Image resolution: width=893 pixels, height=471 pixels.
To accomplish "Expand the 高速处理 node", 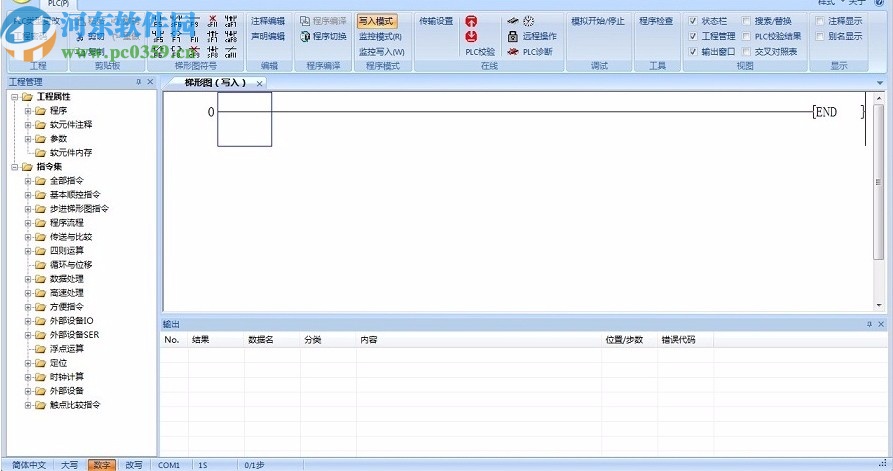I will point(28,293).
